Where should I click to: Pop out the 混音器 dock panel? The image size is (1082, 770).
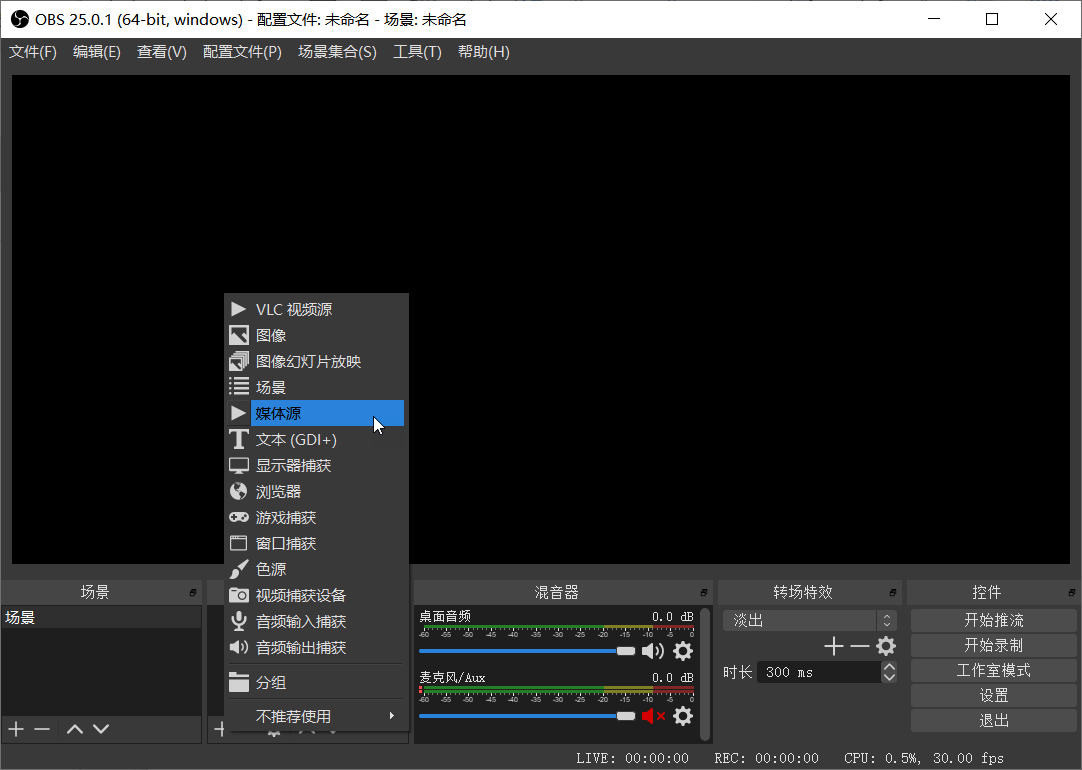703,593
